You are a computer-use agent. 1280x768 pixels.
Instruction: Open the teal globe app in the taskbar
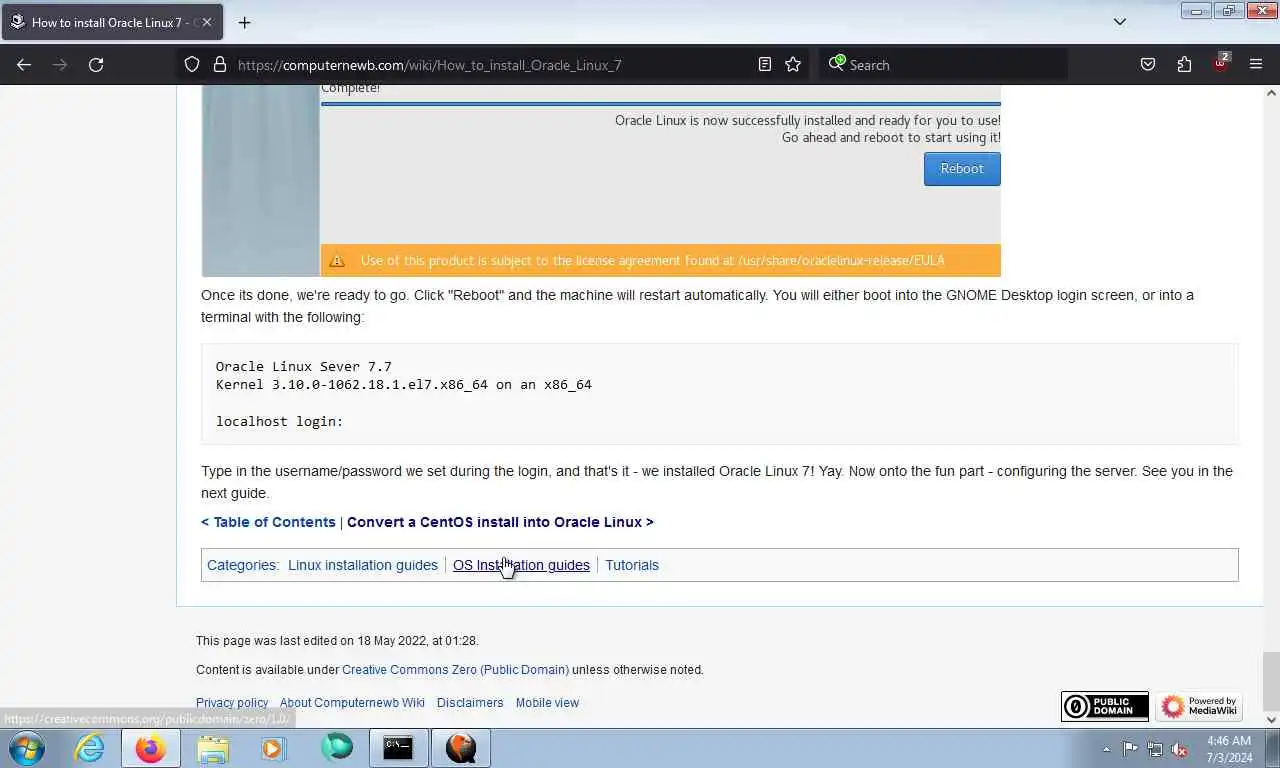(x=336, y=748)
